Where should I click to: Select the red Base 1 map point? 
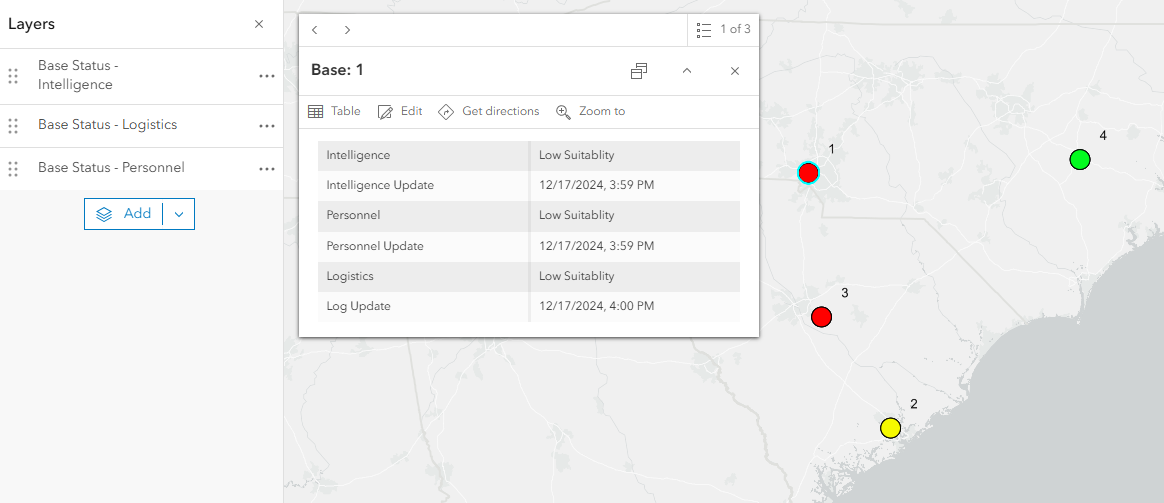[808, 173]
